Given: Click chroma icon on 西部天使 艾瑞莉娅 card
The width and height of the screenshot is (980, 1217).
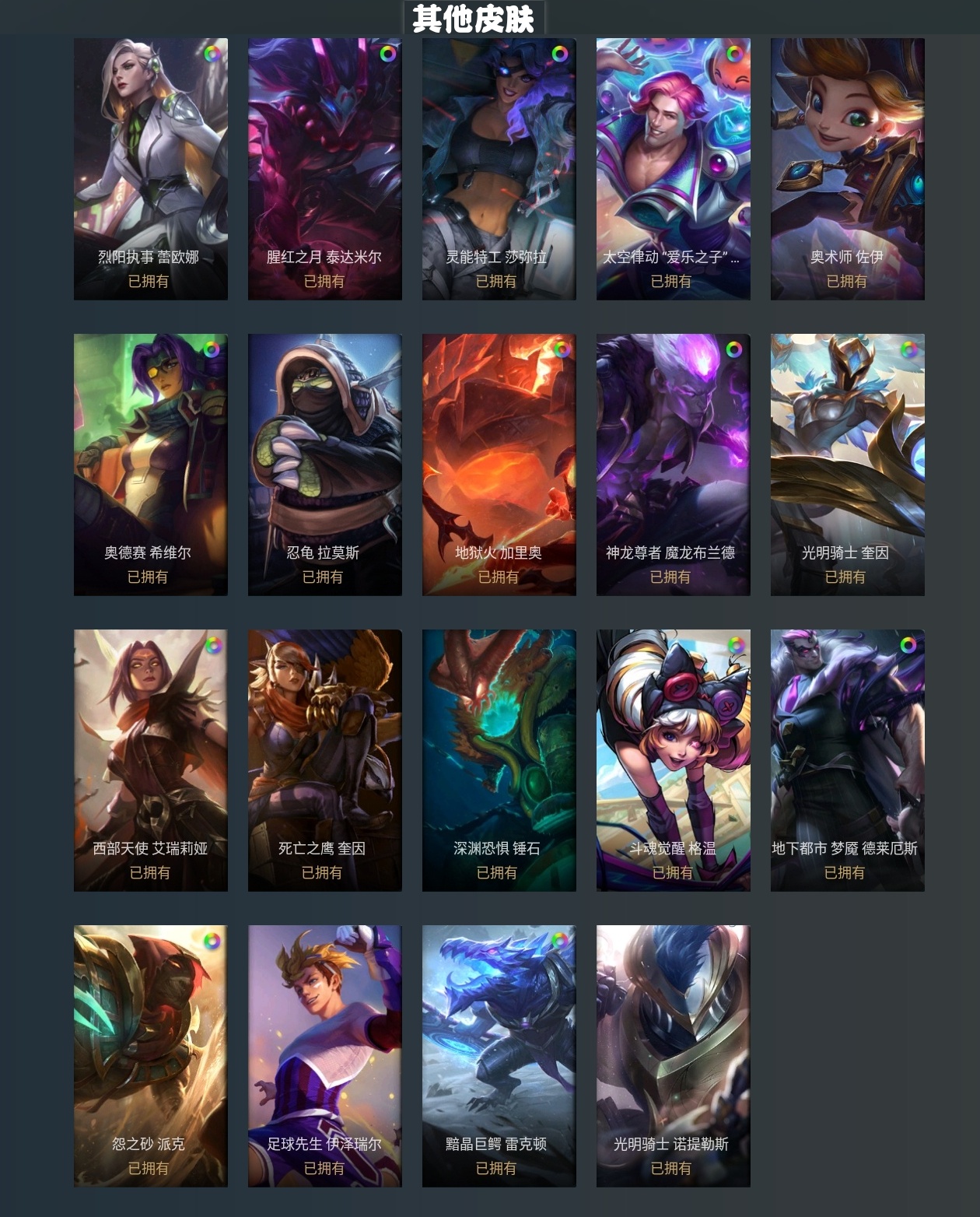Looking at the screenshot, I should point(212,645).
